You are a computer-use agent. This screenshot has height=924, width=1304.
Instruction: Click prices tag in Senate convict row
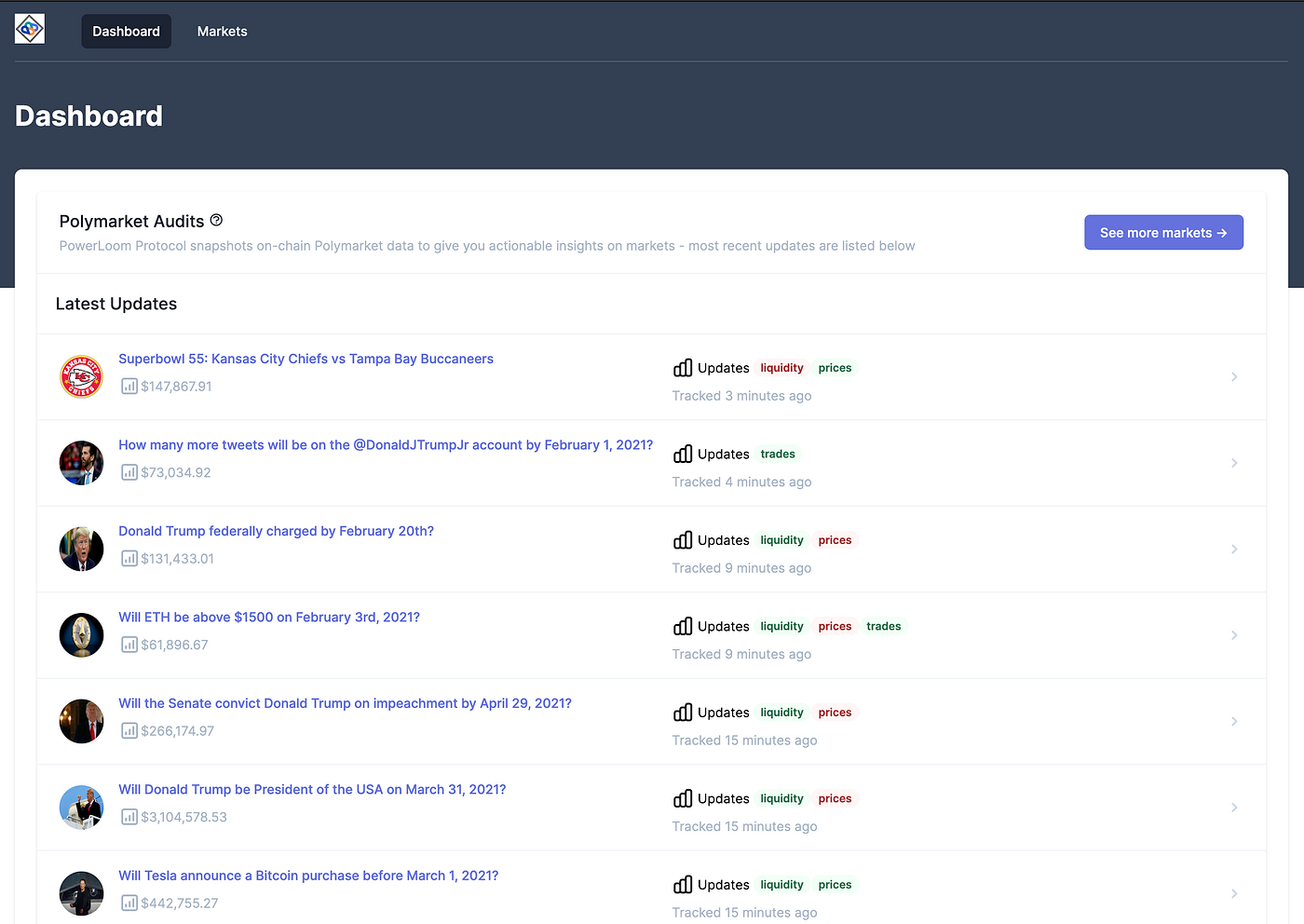[835, 713]
